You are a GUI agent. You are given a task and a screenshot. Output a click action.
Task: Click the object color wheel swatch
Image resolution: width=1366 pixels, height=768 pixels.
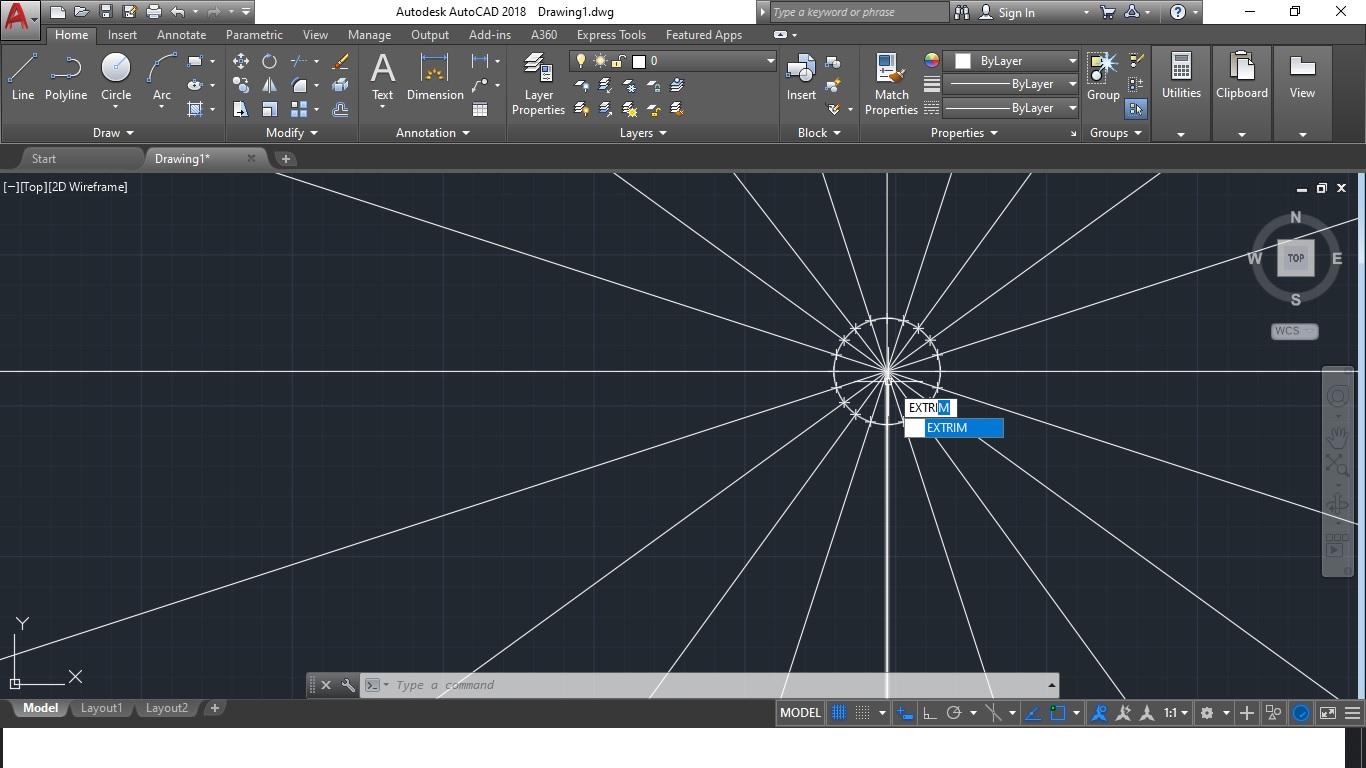(932, 61)
